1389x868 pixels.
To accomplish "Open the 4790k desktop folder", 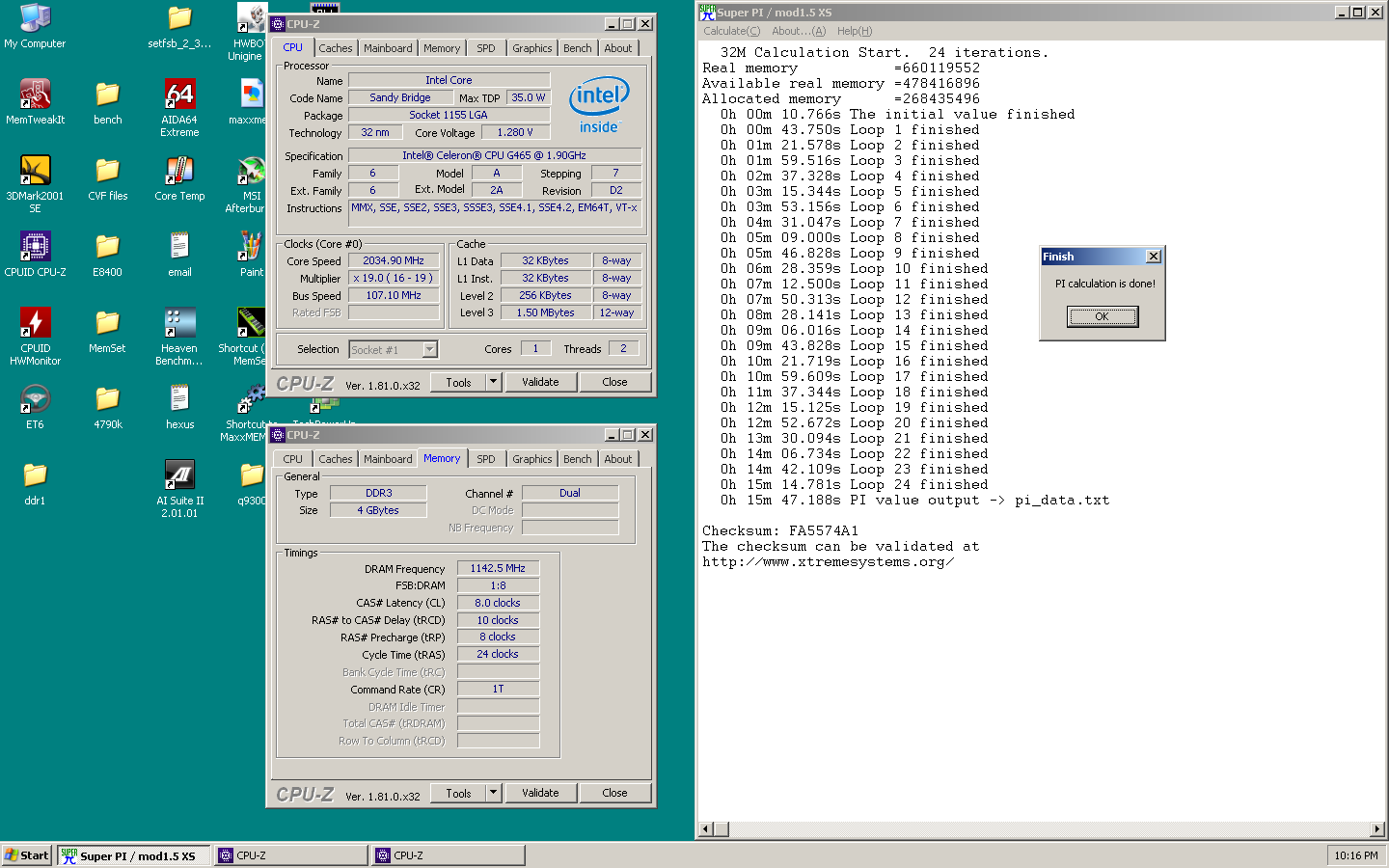I will (x=107, y=407).
